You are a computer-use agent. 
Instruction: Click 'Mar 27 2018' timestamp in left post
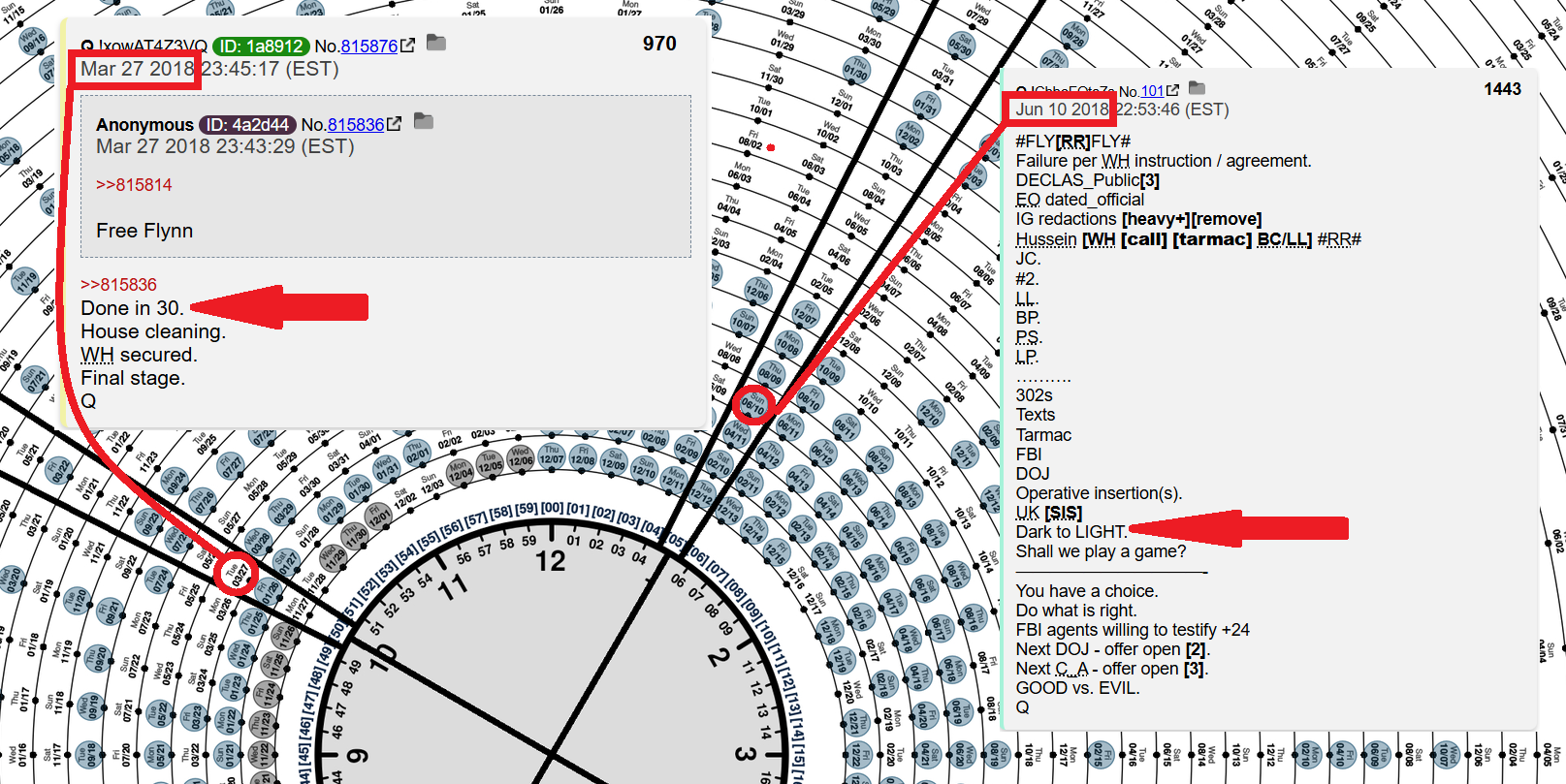(x=137, y=69)
